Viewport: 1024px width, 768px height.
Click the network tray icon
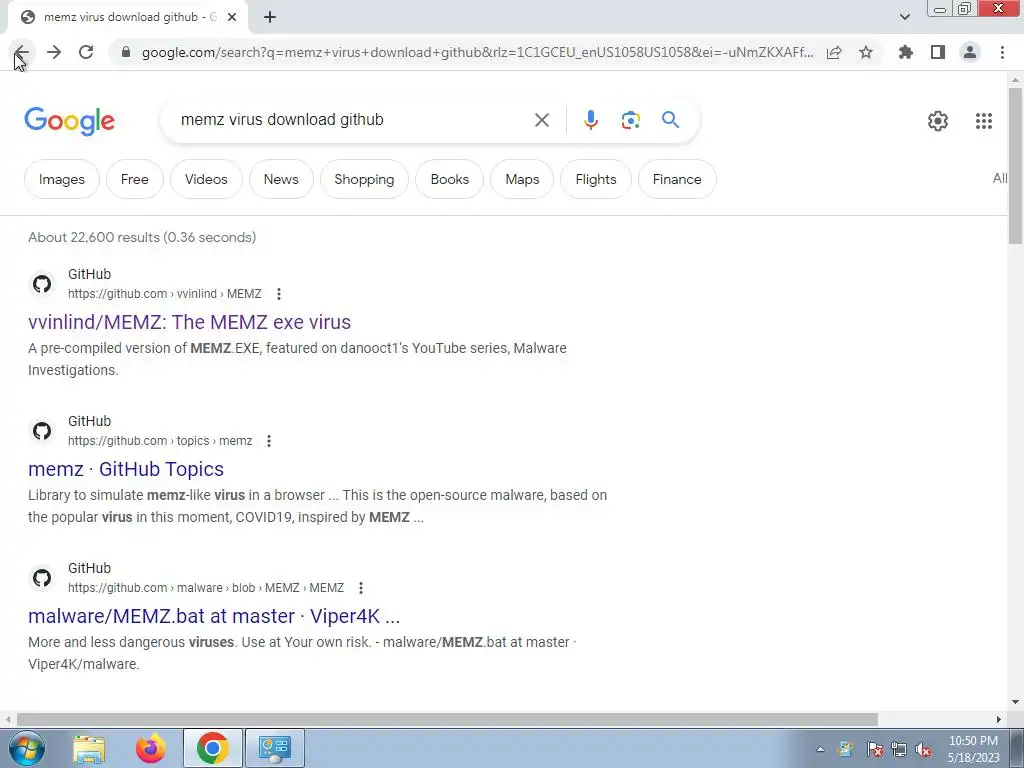(899, 749)
